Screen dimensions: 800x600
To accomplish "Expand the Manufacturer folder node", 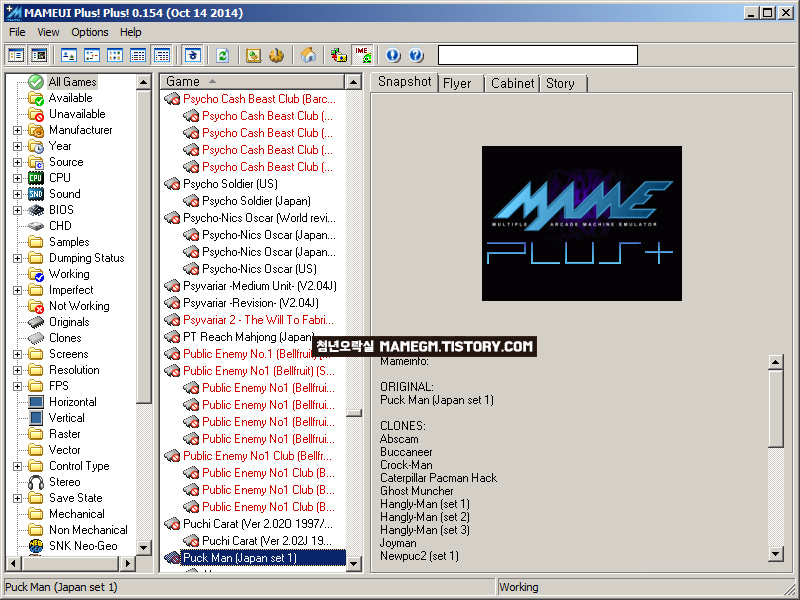I will pos(17,130).
